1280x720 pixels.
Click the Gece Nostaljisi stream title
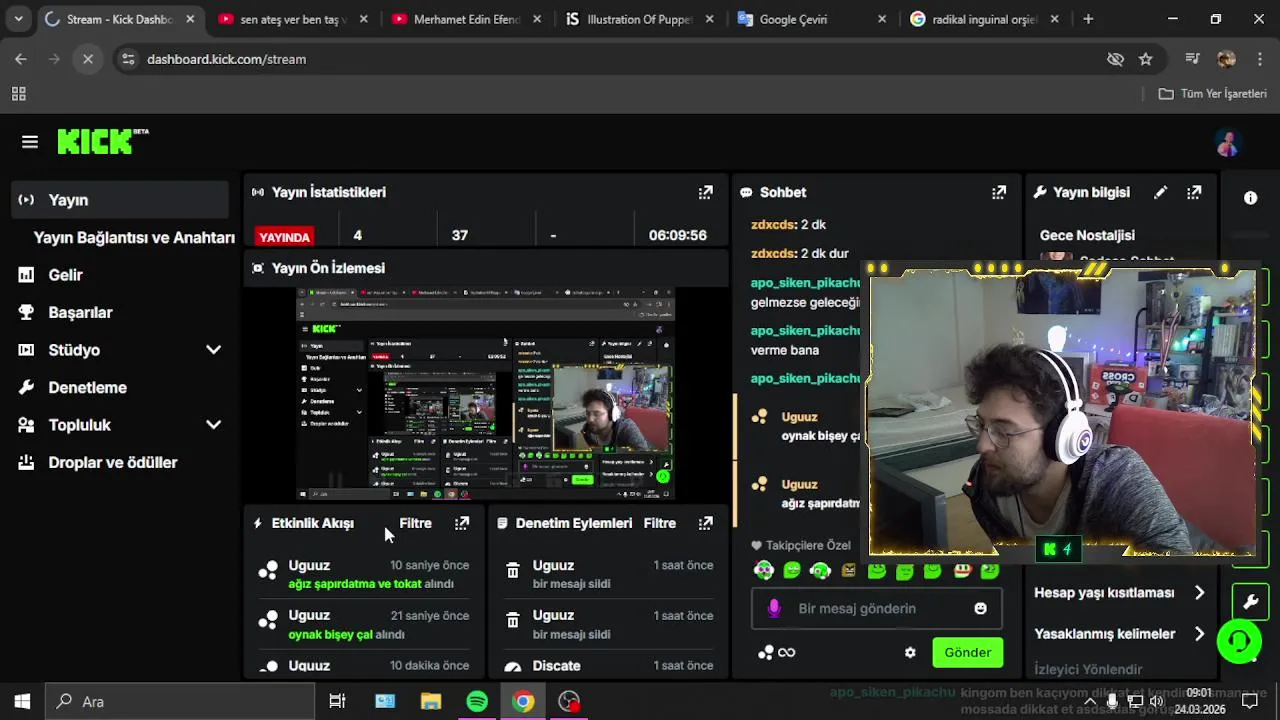pyautogui.click(x=1087, y=235)
